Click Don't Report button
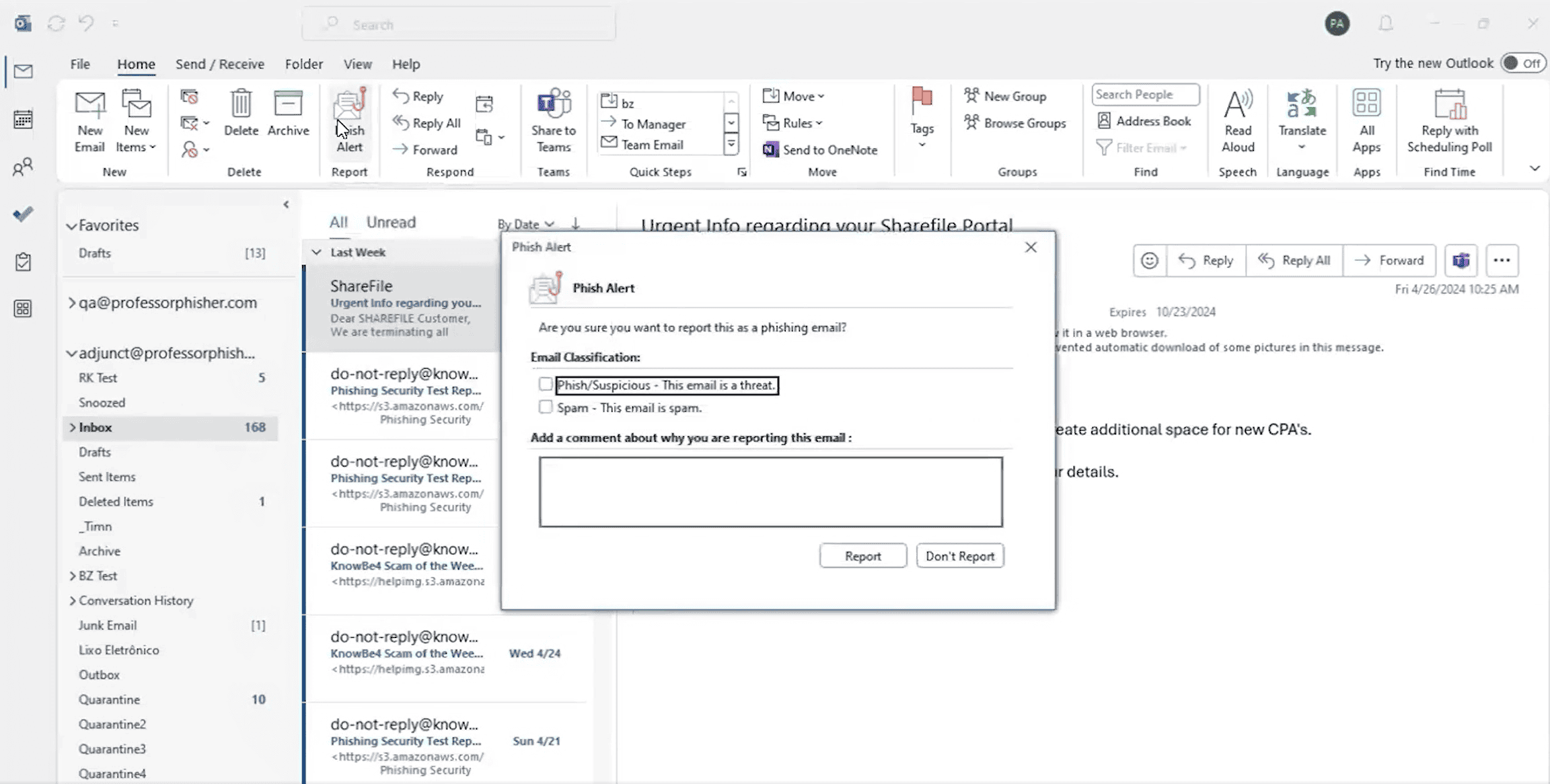Image resolution: width=1550 pixels, height=784 pixels. pyautogui.click(x=960, y=555)
